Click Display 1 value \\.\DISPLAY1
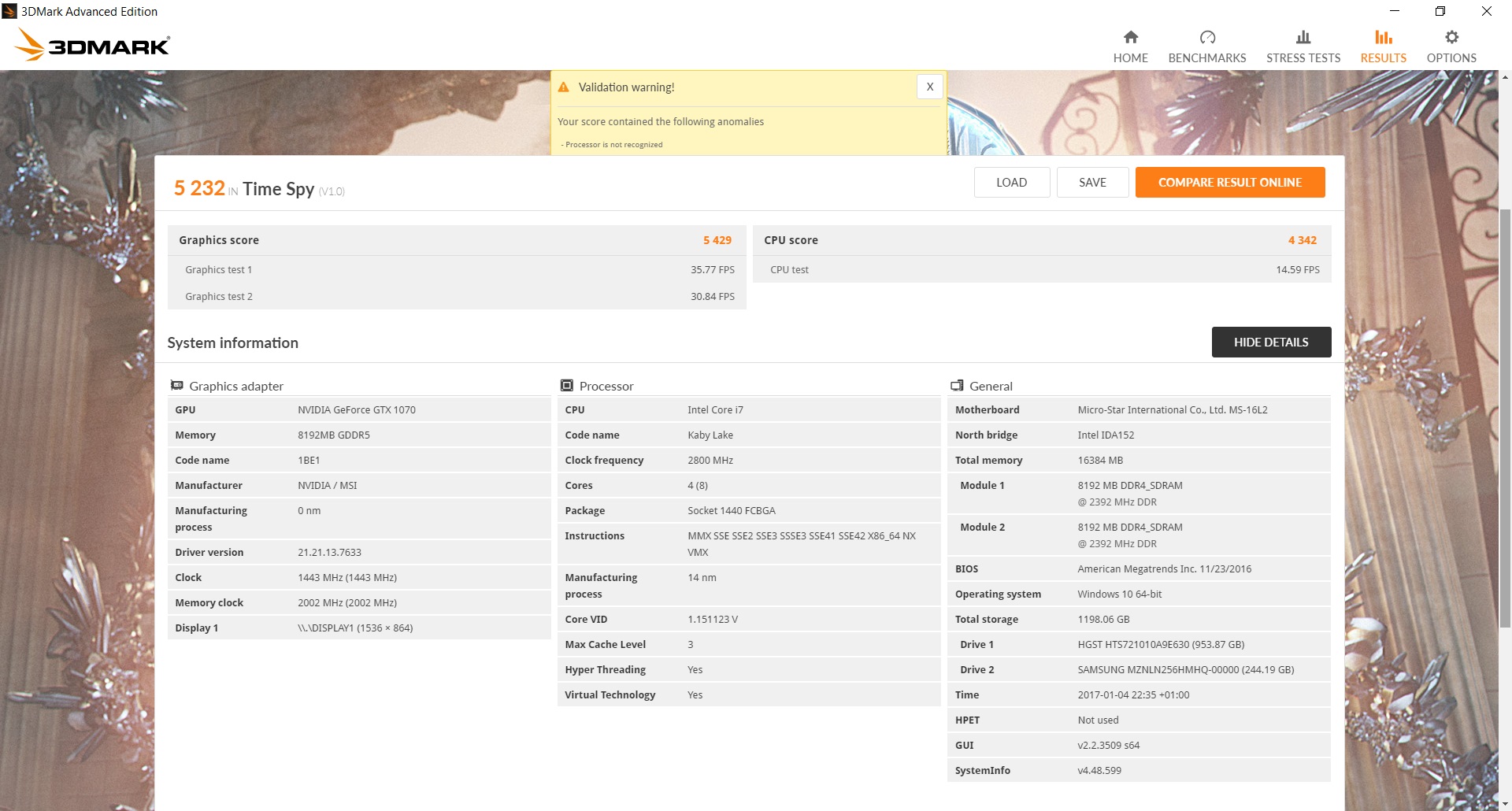Image resolution: width=1512 pixels, height=811 pixels. (355, 628)
